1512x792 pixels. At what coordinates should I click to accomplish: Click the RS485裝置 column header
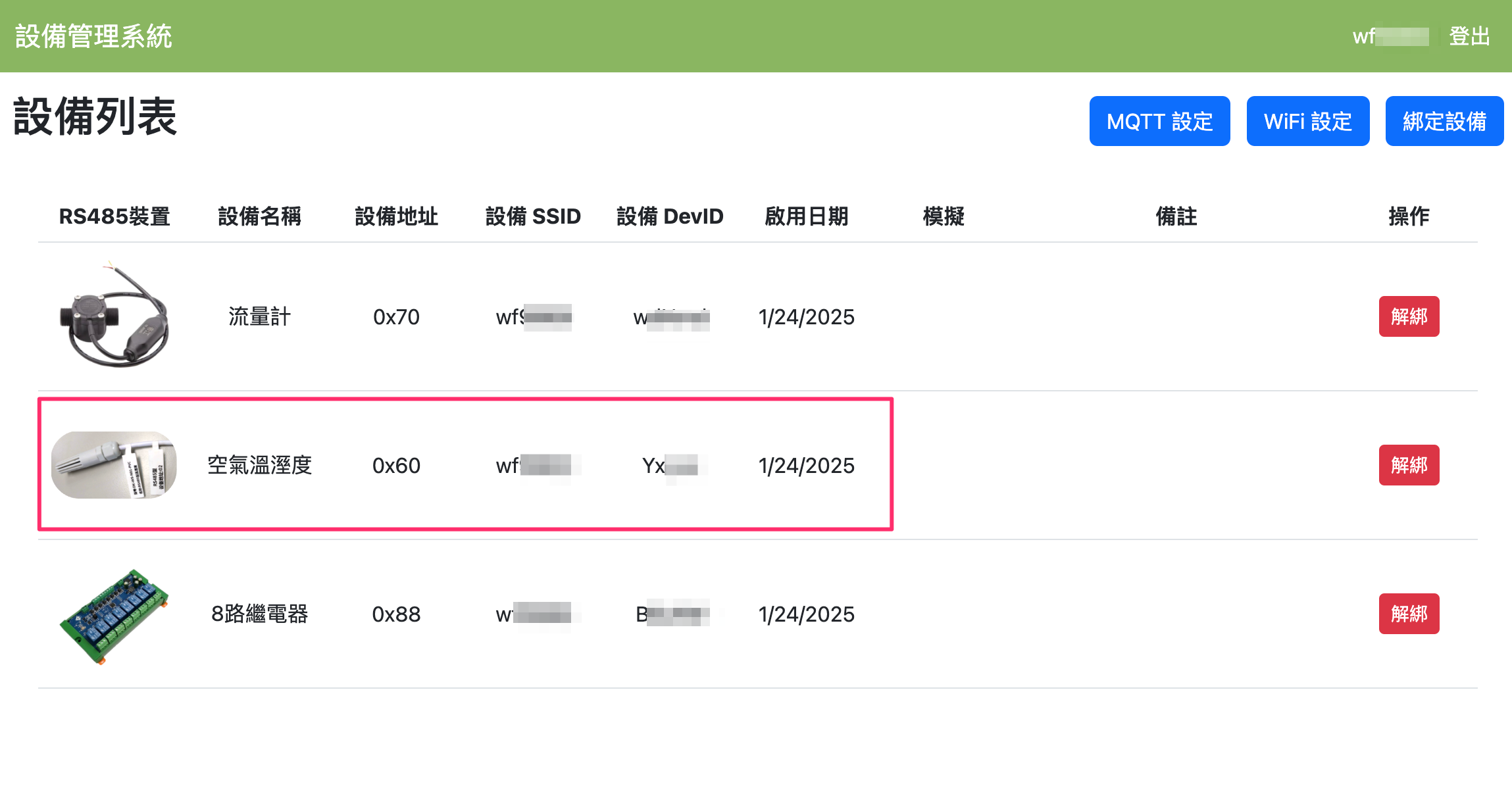(x=114, y=216)
